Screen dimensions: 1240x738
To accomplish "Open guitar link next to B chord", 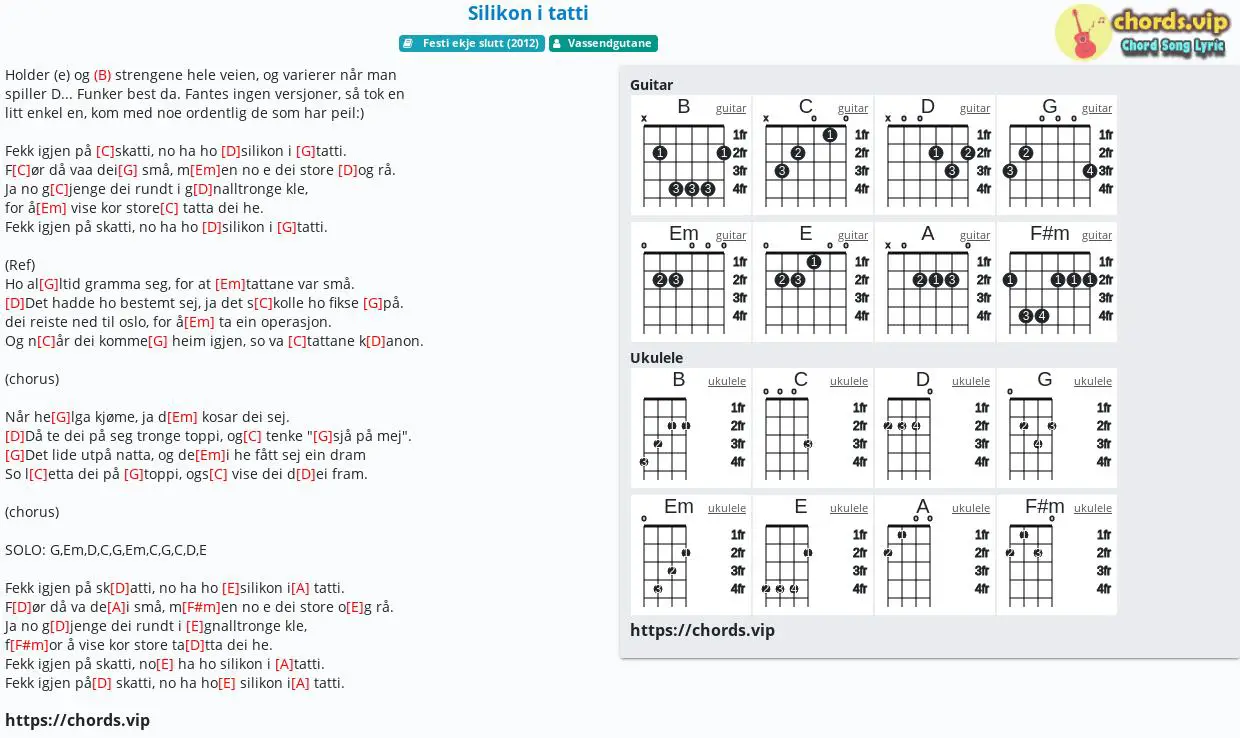I will coord(731,108).
